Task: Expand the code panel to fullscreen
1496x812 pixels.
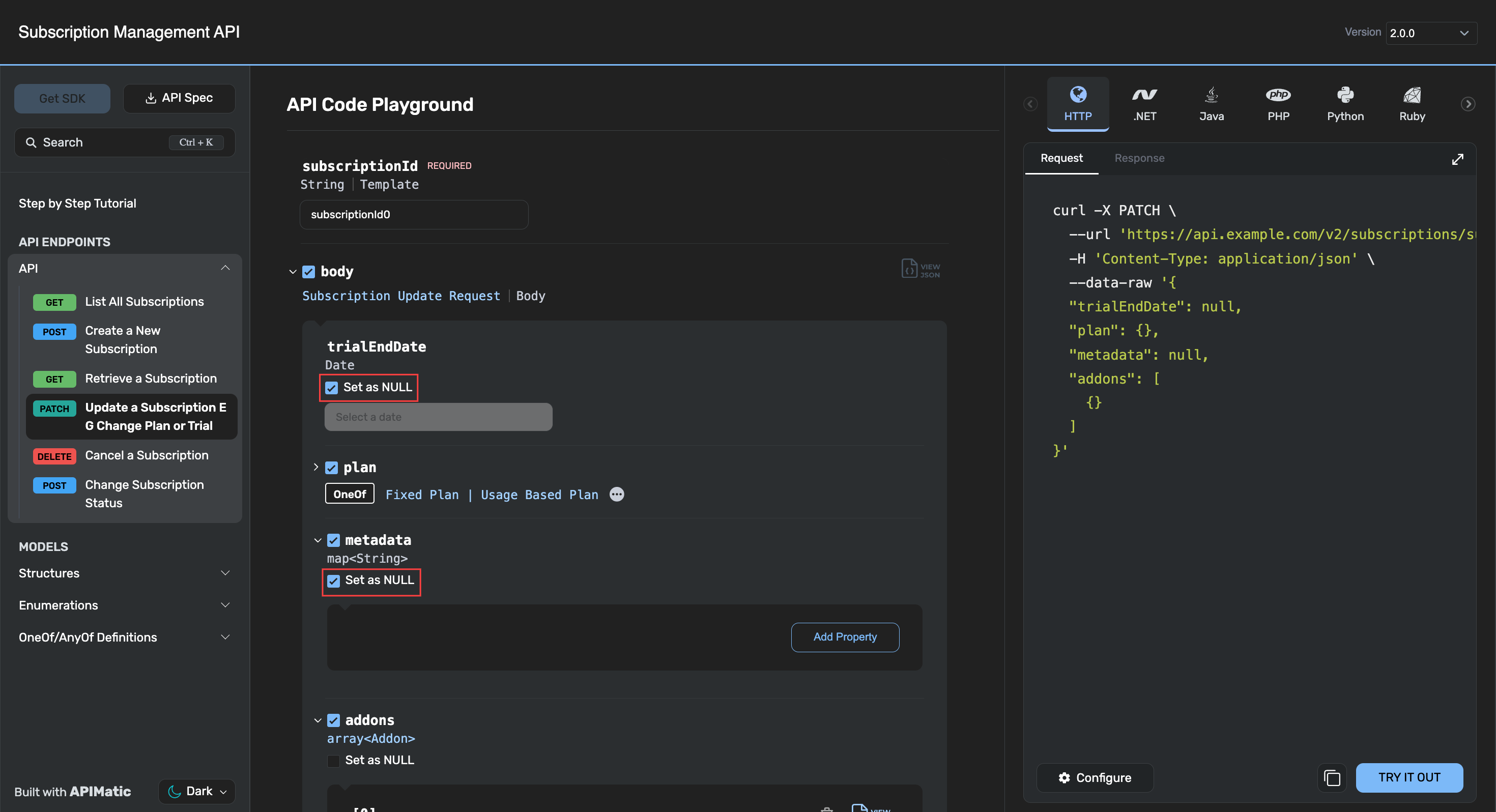Action: point(1458,159)
